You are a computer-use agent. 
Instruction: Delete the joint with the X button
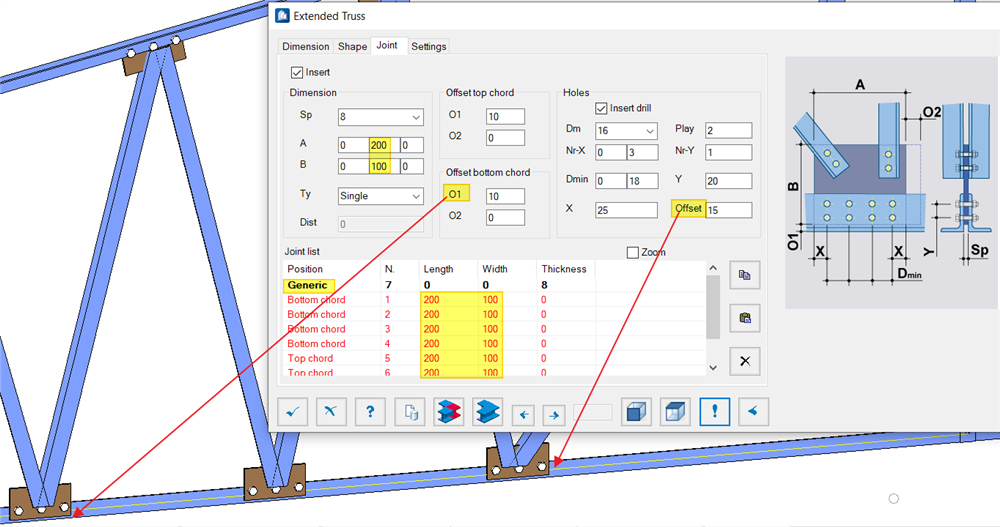pos(744,361)
